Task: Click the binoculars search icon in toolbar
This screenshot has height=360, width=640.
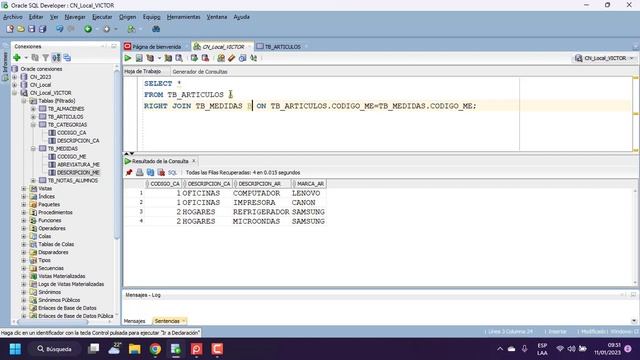Action: click(156, 29)
